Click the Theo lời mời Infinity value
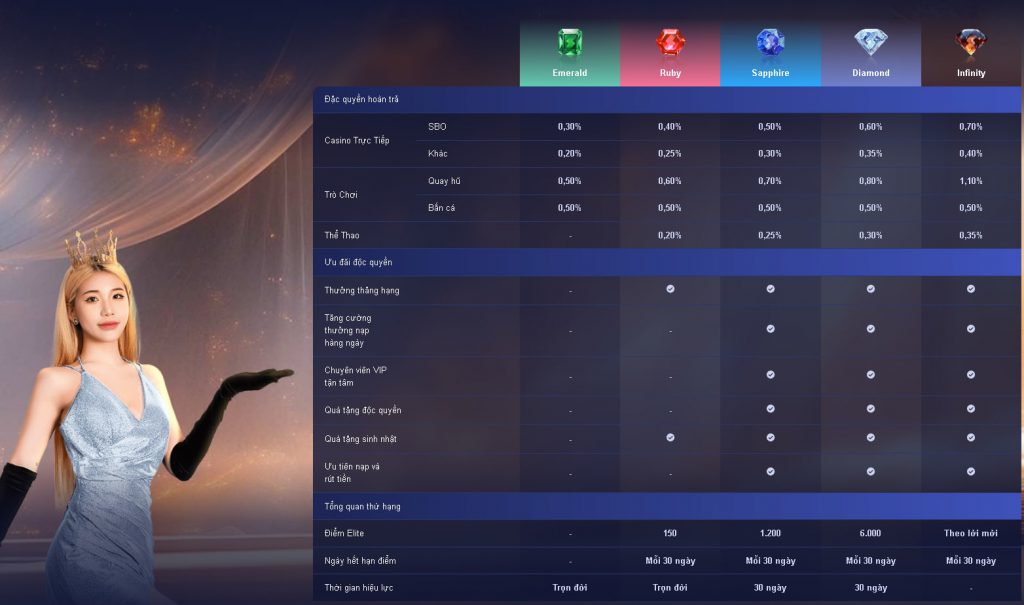This screenshot has height=605, width=1024. [970, 533]
